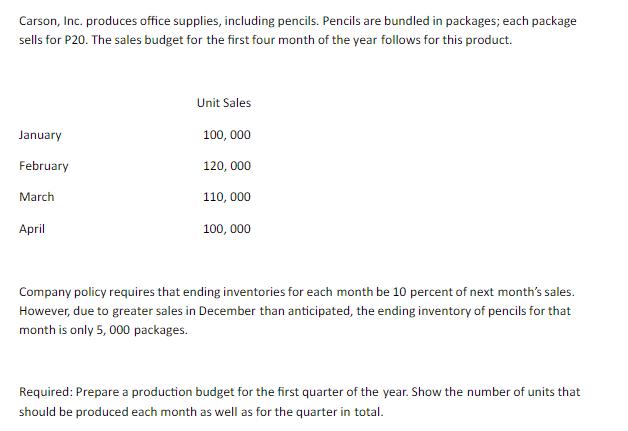
Task: Click the word 'Carson, Inc.' in first paragraph
Action: (51, 21)
